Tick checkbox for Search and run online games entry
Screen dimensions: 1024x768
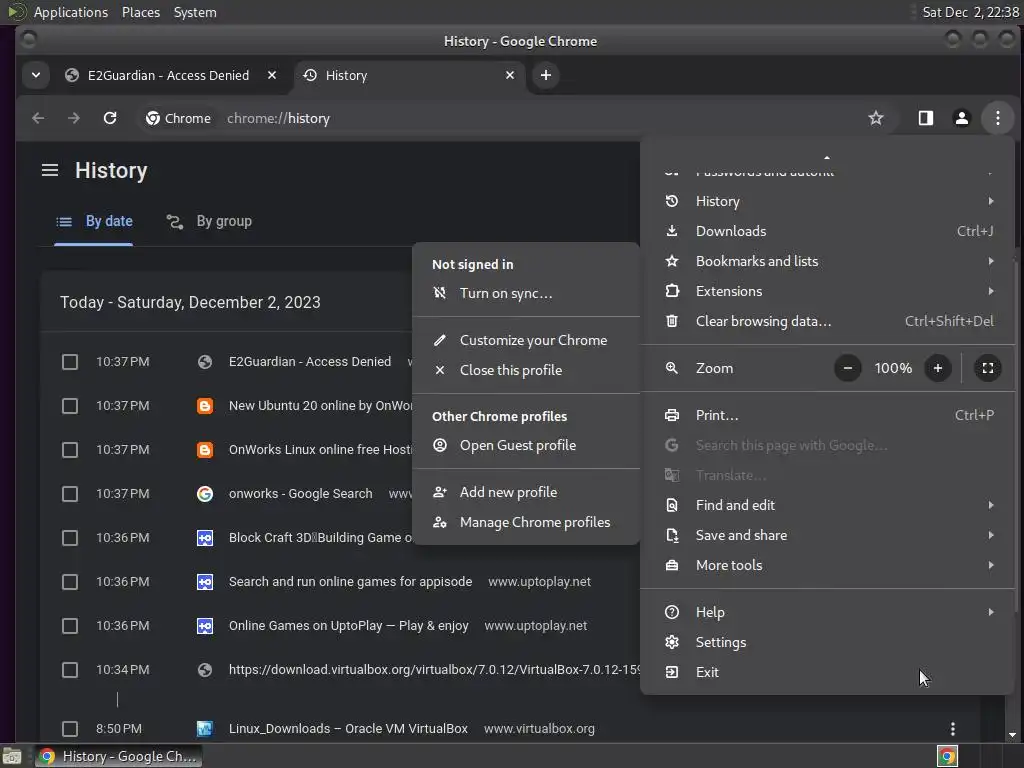pos(70,582)
